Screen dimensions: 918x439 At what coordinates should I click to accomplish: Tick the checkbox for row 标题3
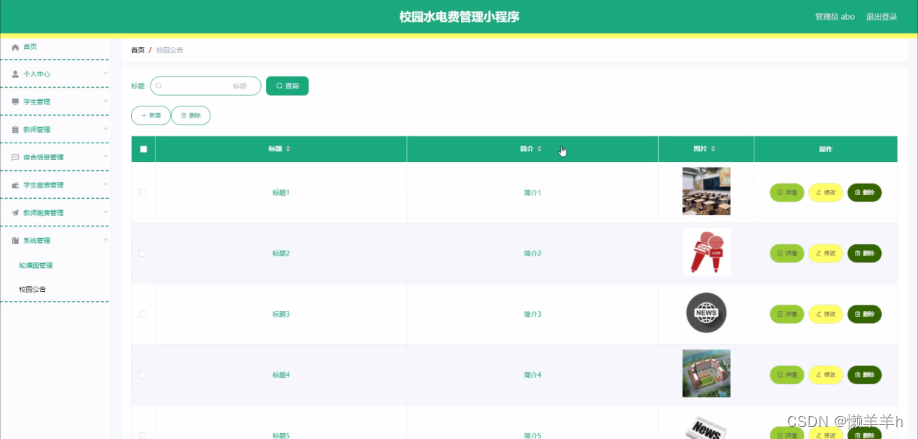(x=142, y=314)
